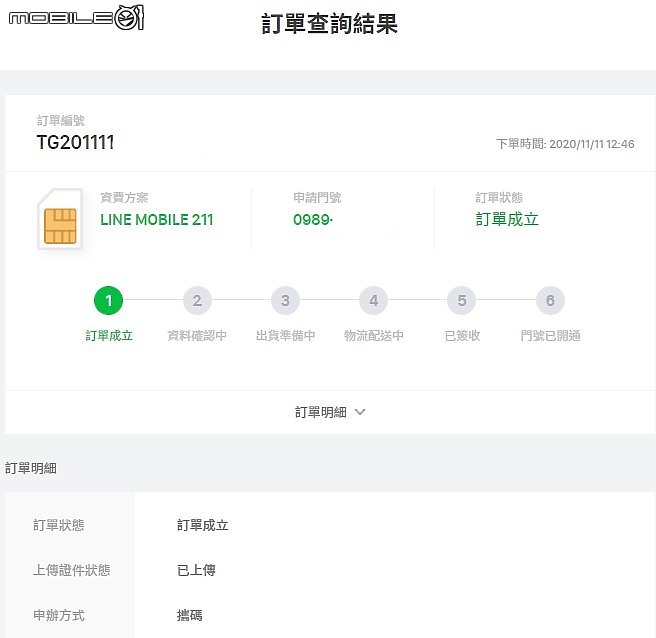Click the 門號已開通 step label
This screenshot has height=638, width=656.
(550, 336)
